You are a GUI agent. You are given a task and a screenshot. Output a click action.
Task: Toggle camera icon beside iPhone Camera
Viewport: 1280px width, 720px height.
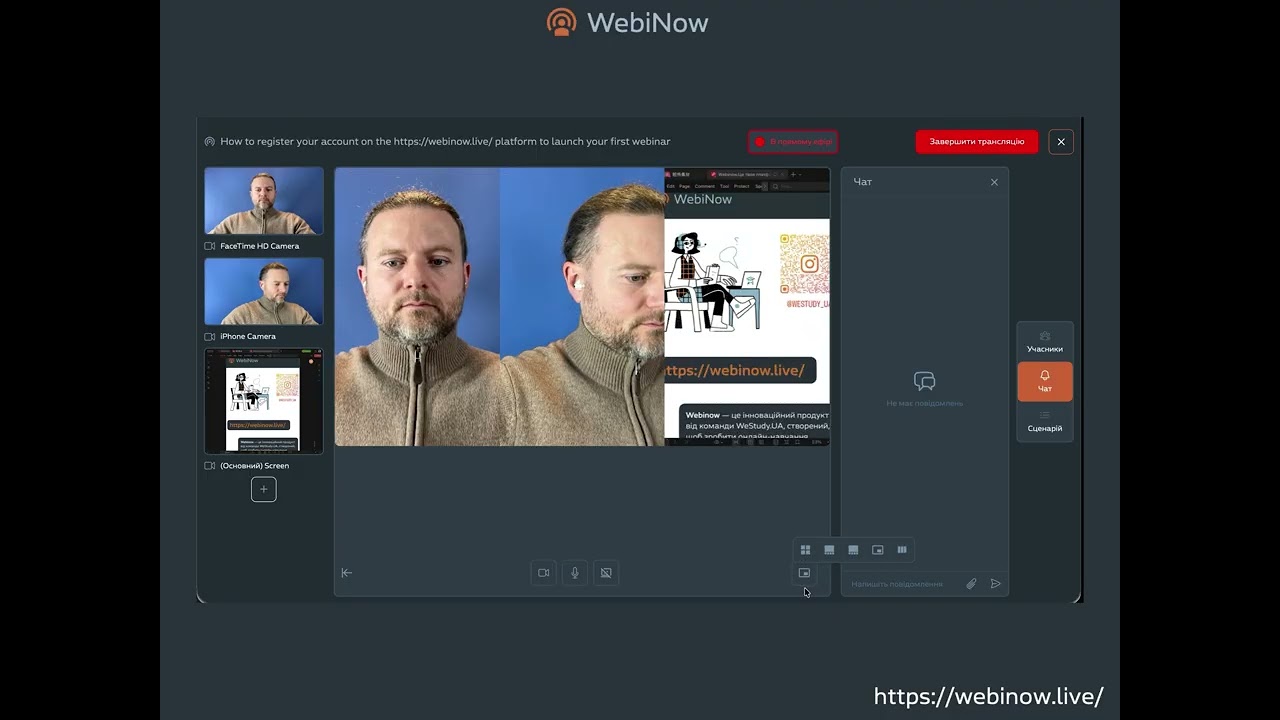click(210, 337)
